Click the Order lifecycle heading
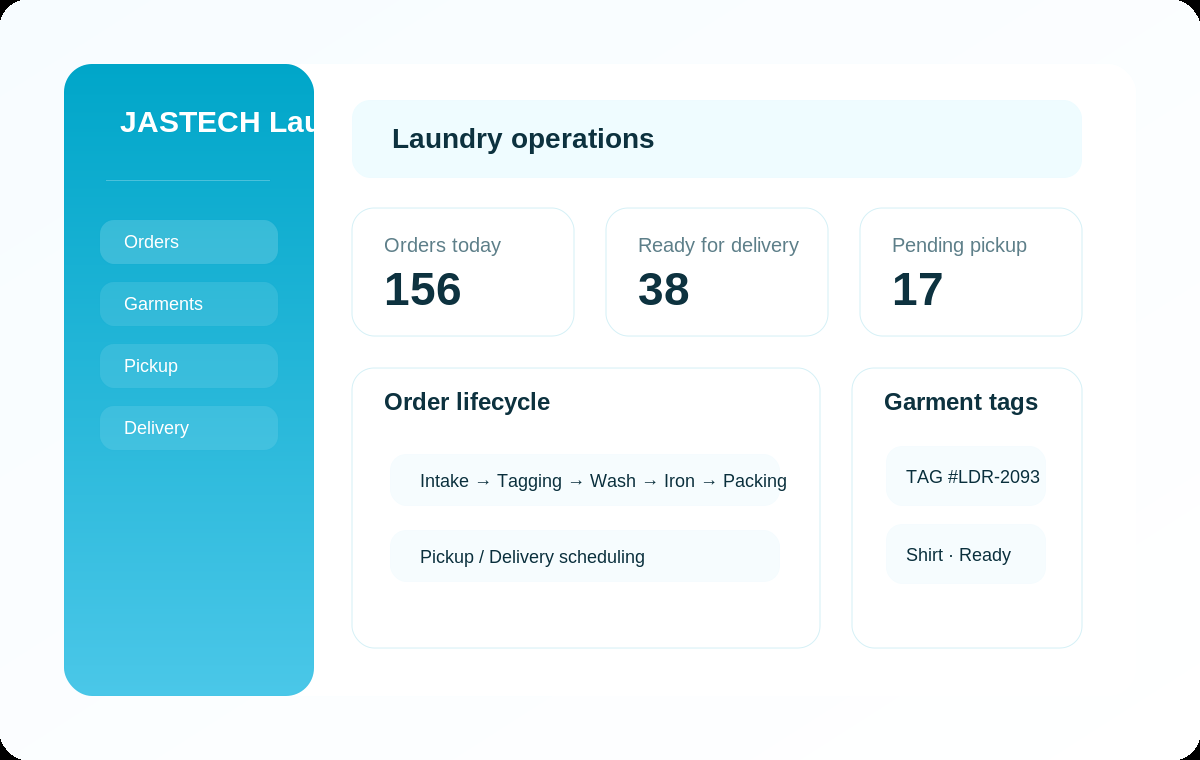This screenshot has width=1200, height=760. 467,402
